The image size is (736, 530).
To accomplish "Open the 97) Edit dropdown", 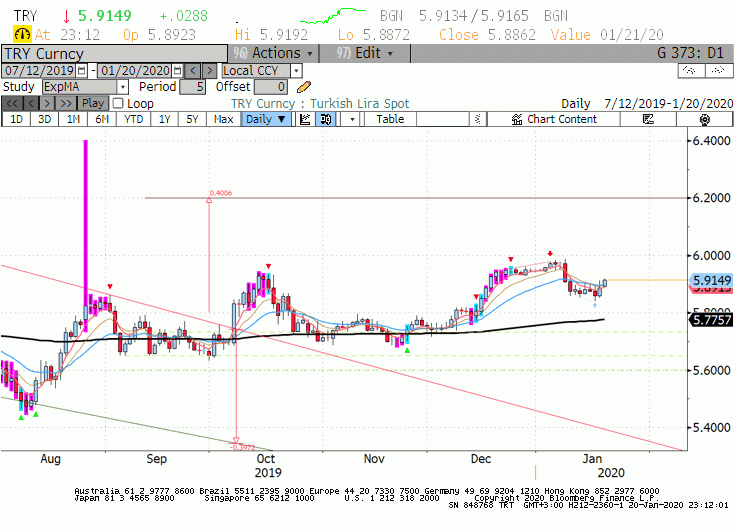I will pos(365,53).
